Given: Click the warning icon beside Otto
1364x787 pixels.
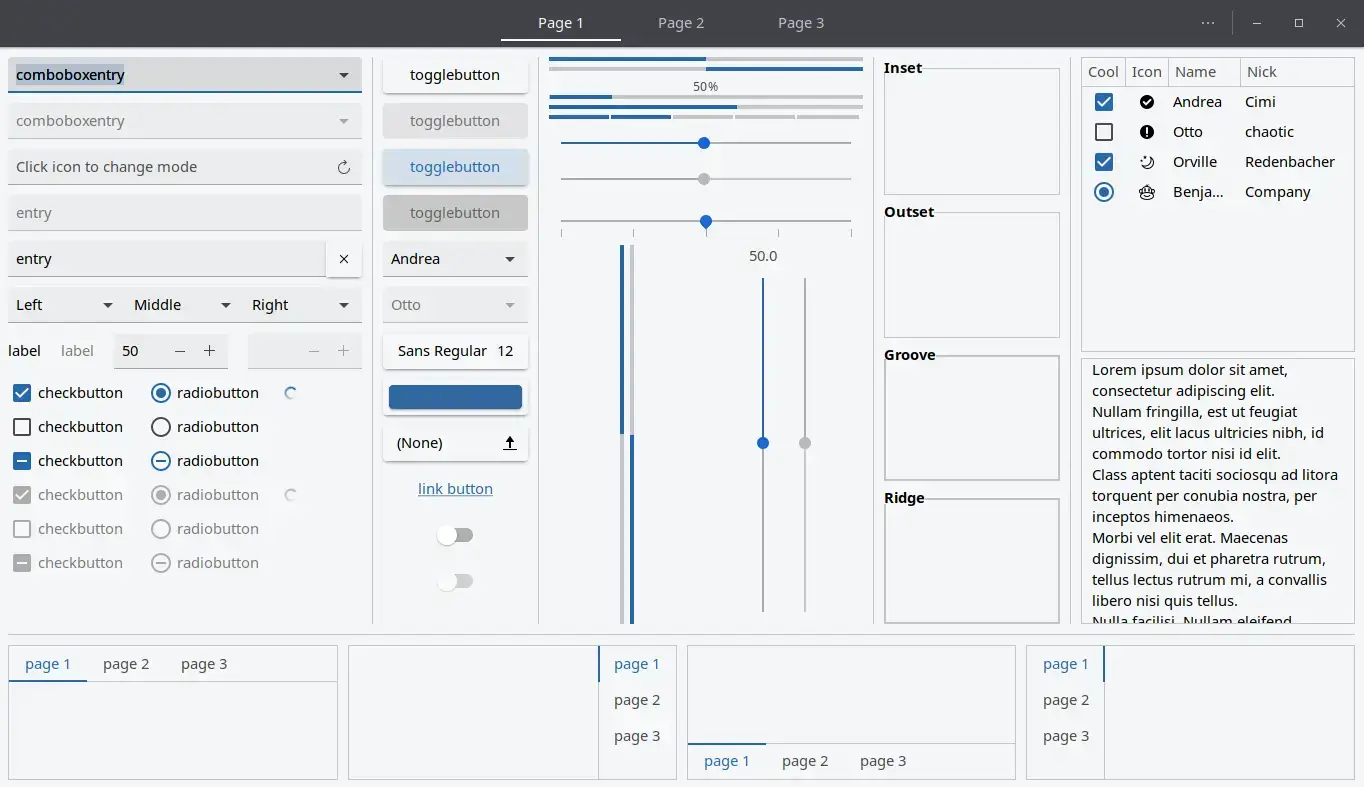Looking at the screenshot, I should click(1146, 131).
